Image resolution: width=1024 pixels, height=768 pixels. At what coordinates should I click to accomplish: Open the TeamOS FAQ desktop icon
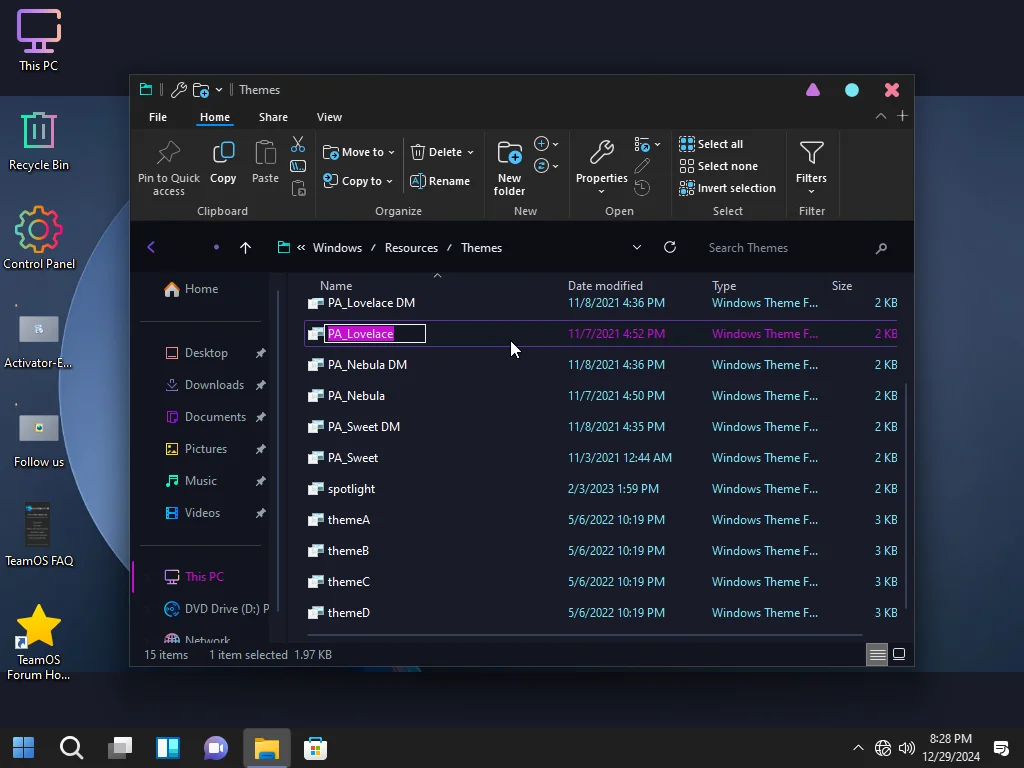[x=39, y=535]
